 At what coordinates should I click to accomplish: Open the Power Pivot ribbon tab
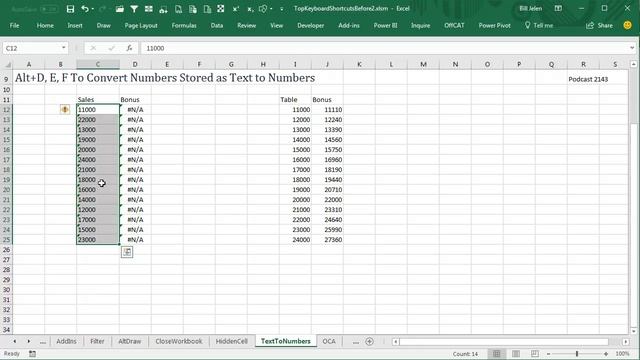494,25
